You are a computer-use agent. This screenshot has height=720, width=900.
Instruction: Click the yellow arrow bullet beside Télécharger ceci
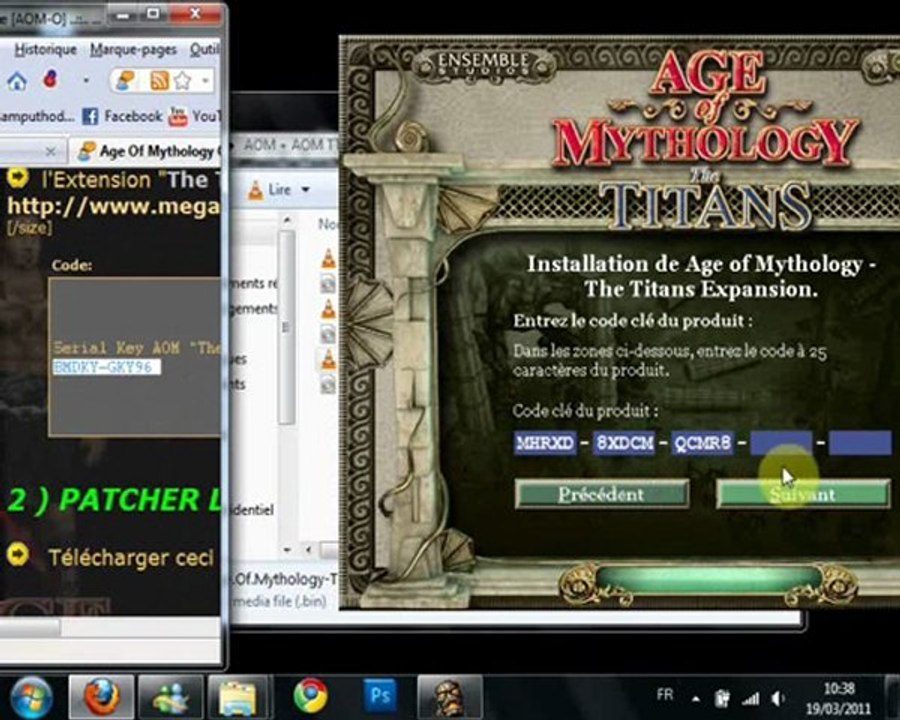[18, 555]
